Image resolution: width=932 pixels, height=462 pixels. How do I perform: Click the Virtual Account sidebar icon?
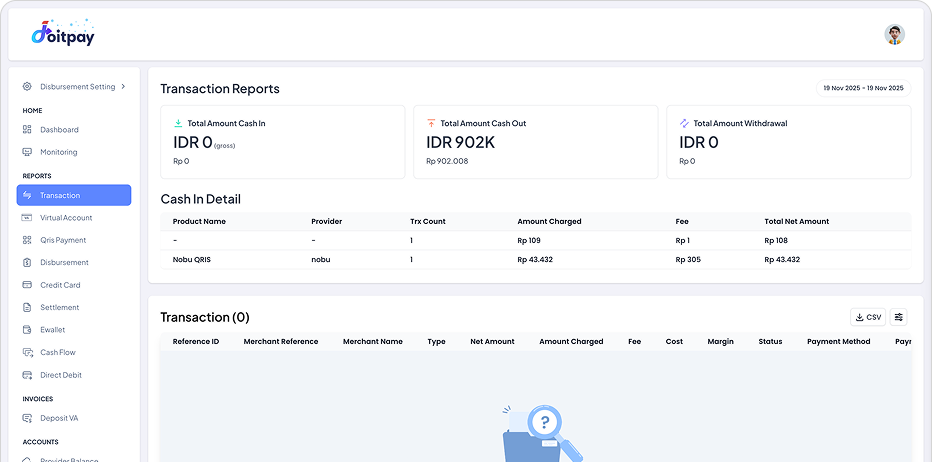[x=28, y=218]
